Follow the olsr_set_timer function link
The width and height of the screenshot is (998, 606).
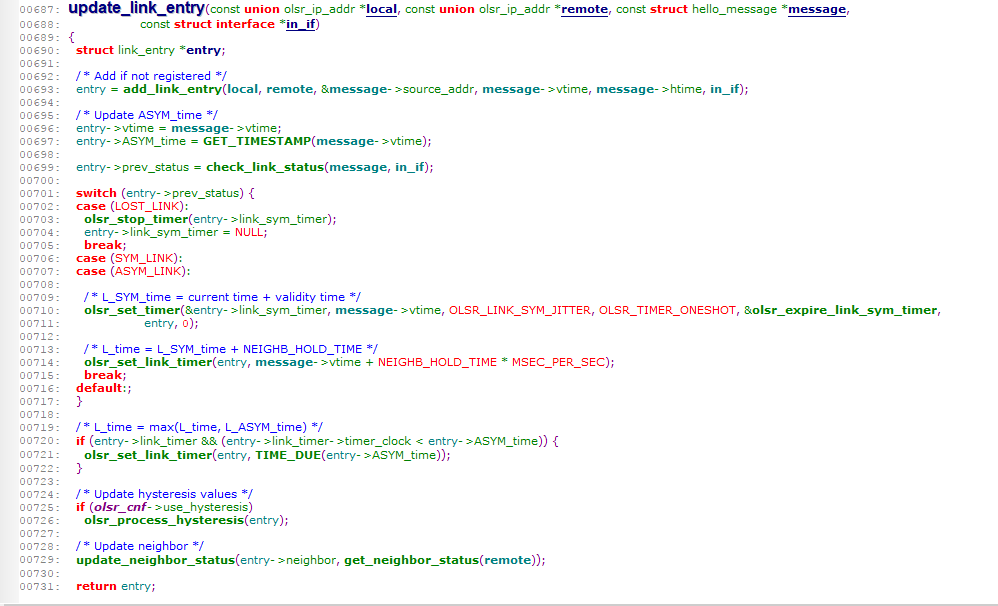(132, 310)
